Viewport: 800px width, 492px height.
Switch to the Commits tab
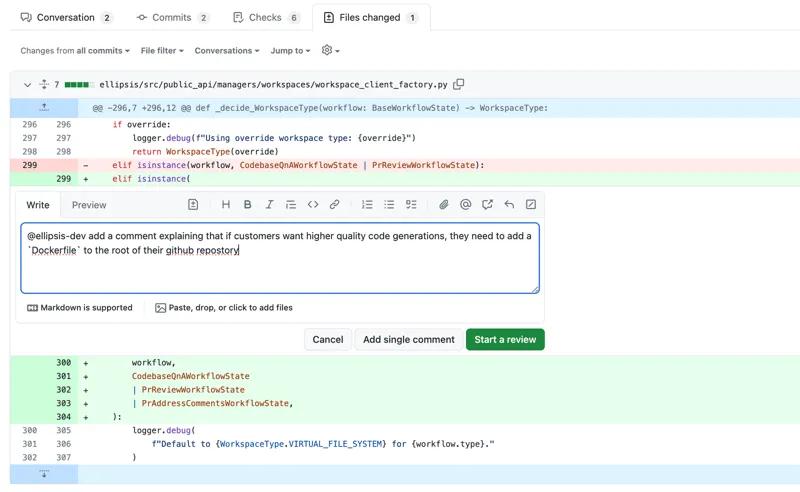pyautogui.click(x=172, y=17)
